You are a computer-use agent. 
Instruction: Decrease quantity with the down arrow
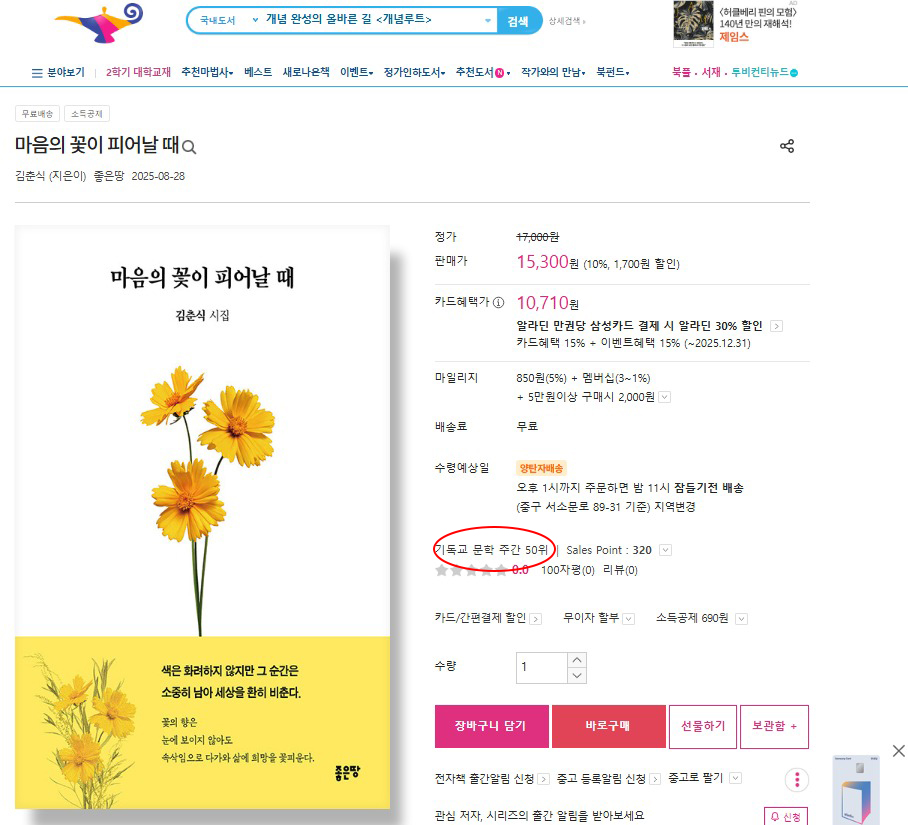tap(577, 676)
